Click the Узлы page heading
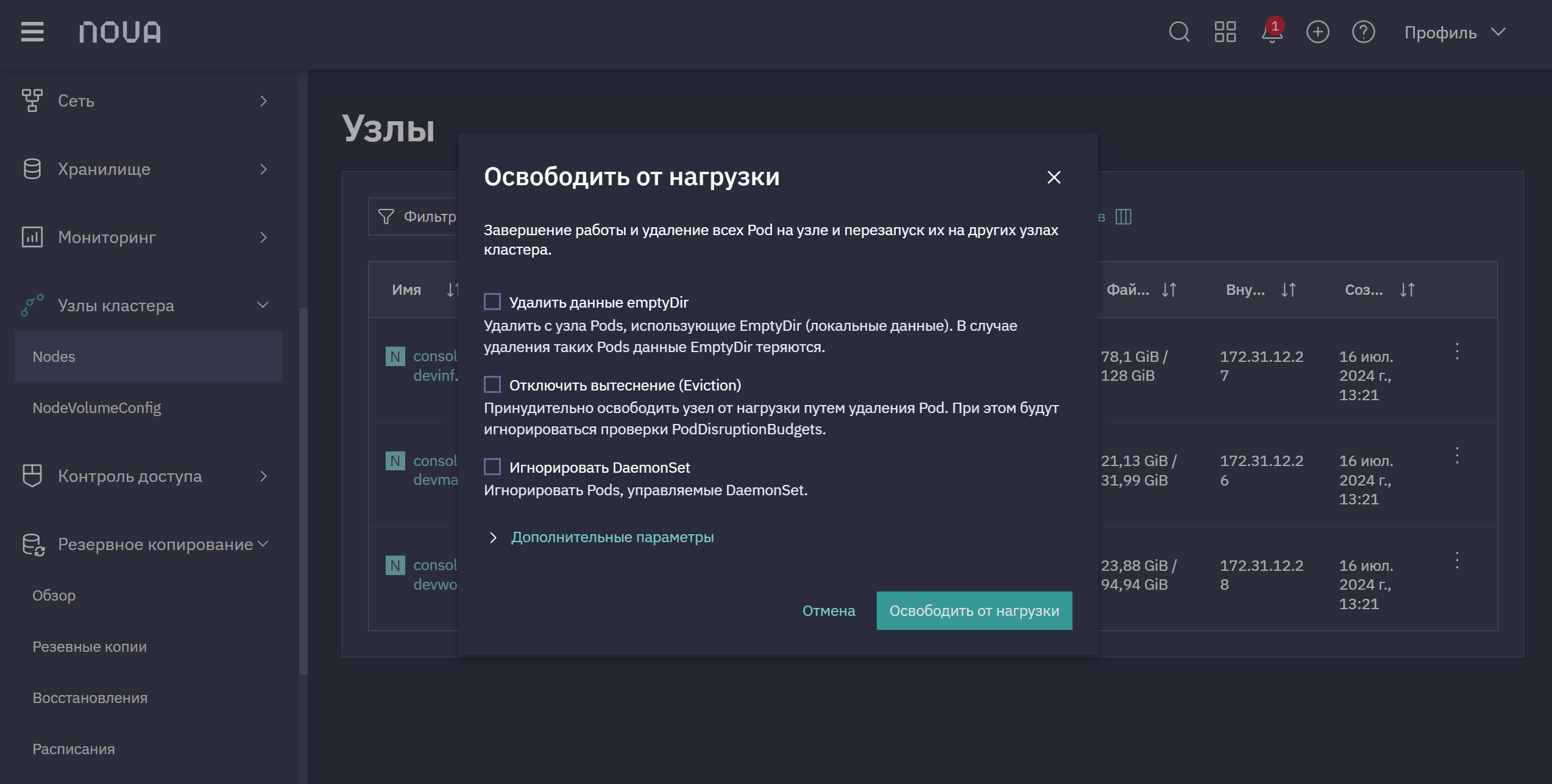 pos(388,129)
